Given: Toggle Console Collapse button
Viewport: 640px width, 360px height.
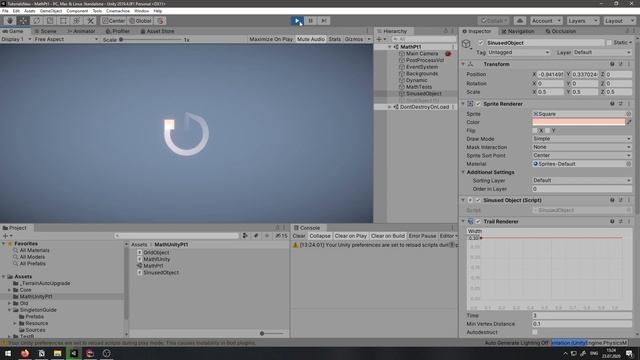Looking at the screenshot, I should pos(320,236).
